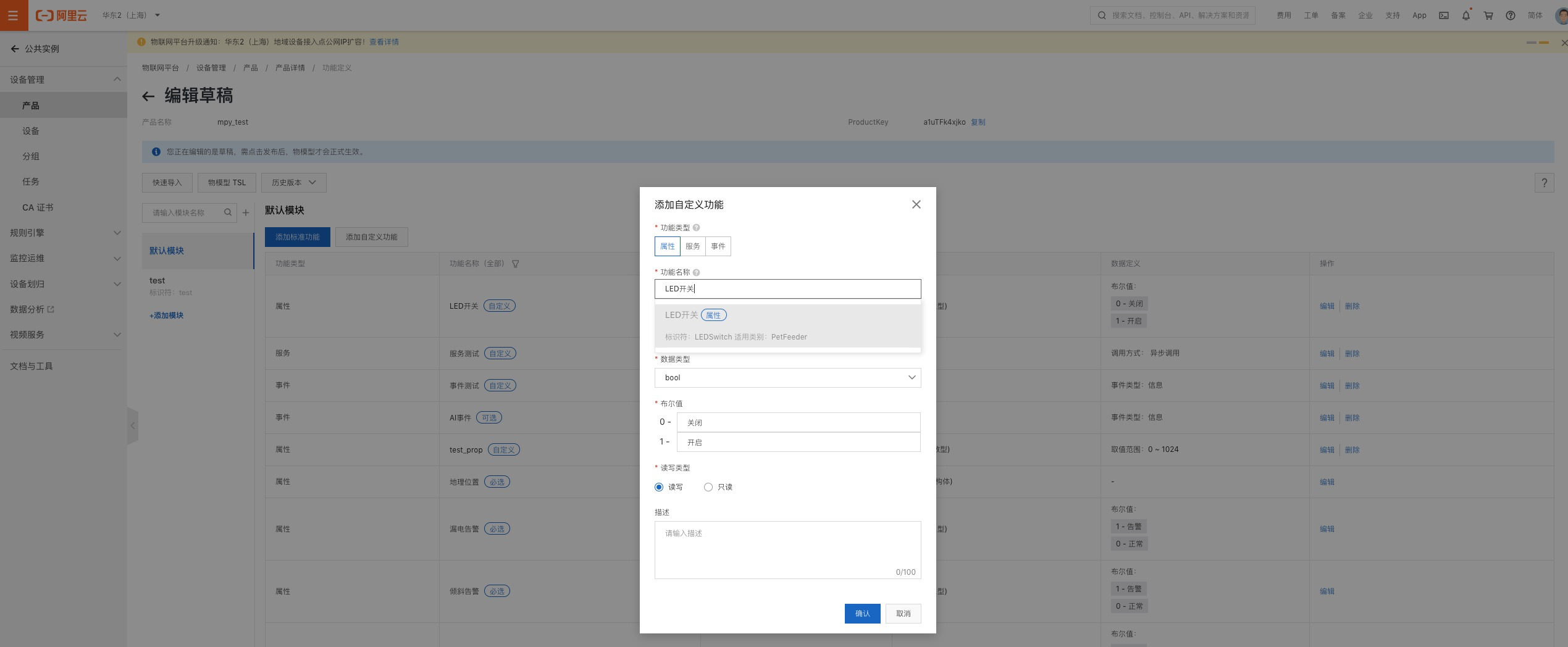The height and width of the screenshot is (647, 1568).
Task: Click the +添加模块 link
Action: pyautogui.click(x=167, y=315)
